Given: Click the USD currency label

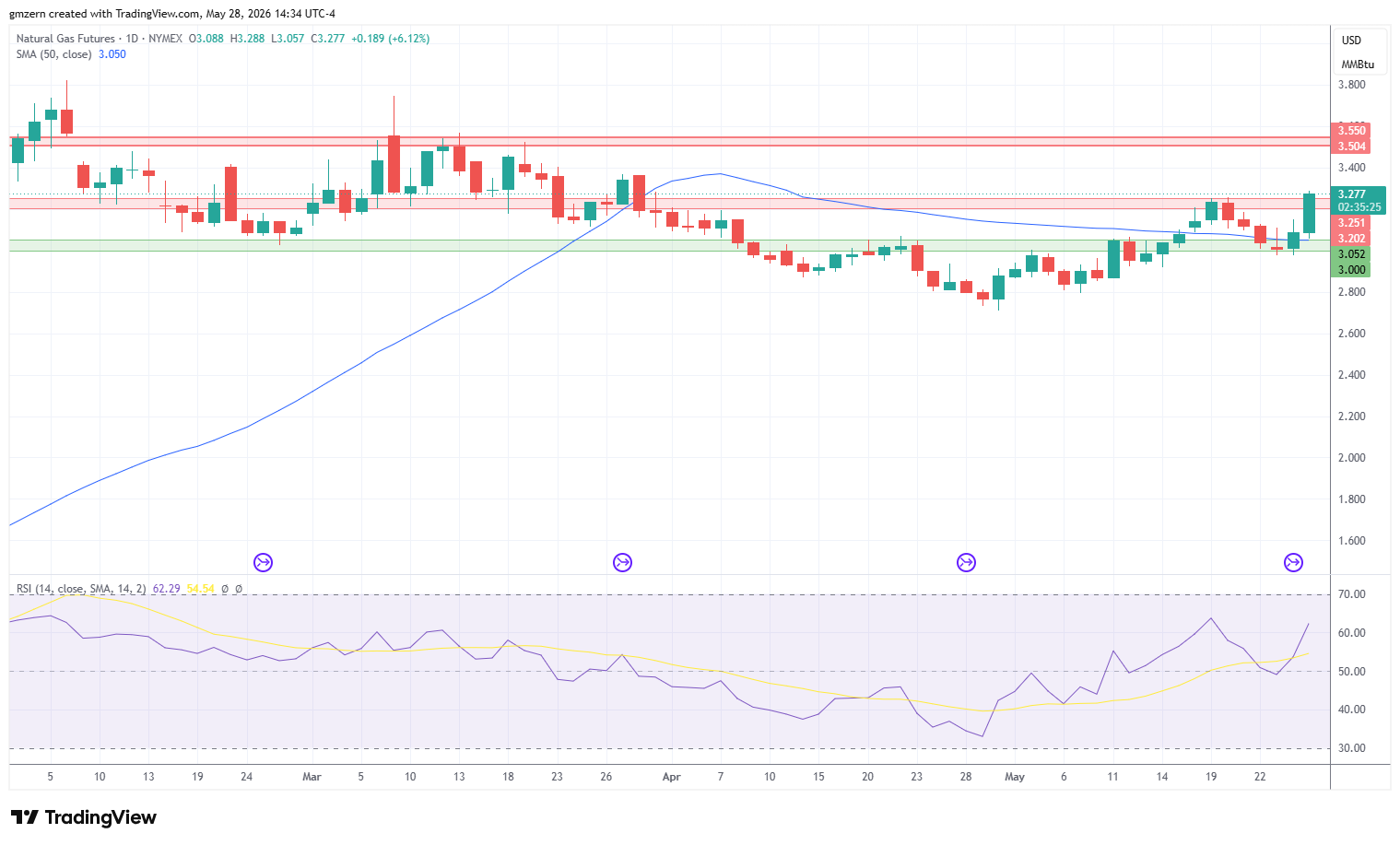Looking at the screenshot, I should (x=1351, y=41).
